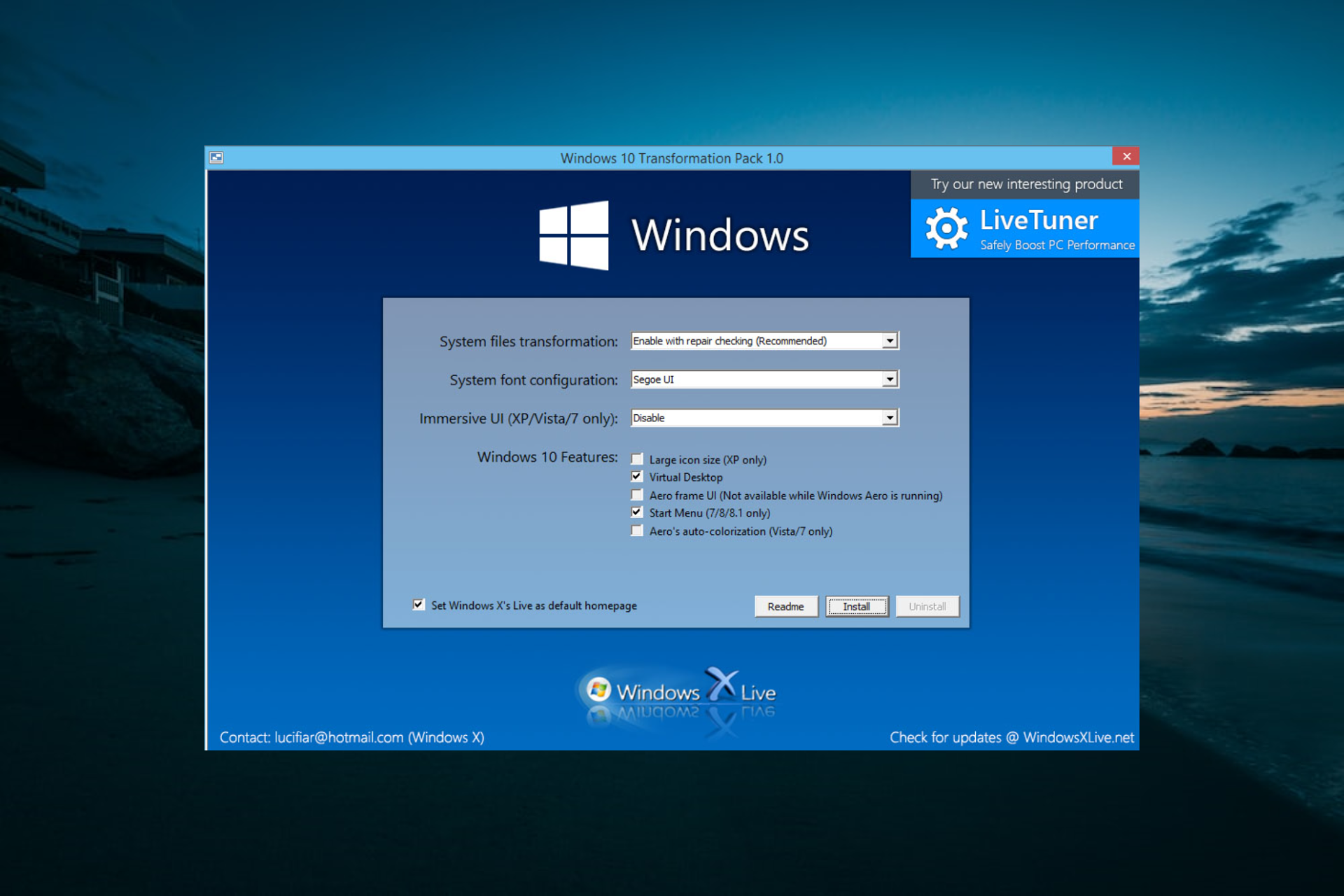Click the window system icon in title bar

click(x=216, y=157)
